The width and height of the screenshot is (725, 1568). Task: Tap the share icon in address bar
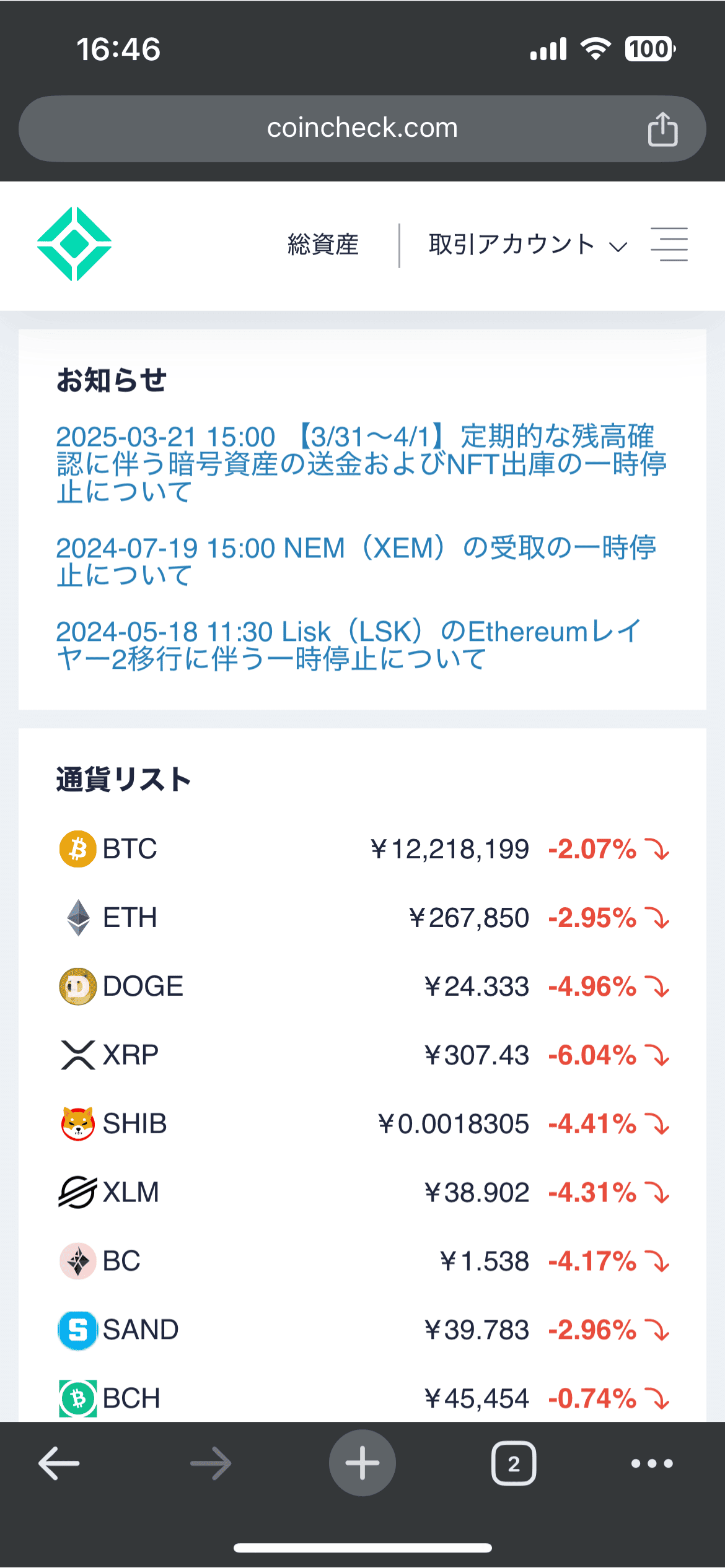point(662,129)
